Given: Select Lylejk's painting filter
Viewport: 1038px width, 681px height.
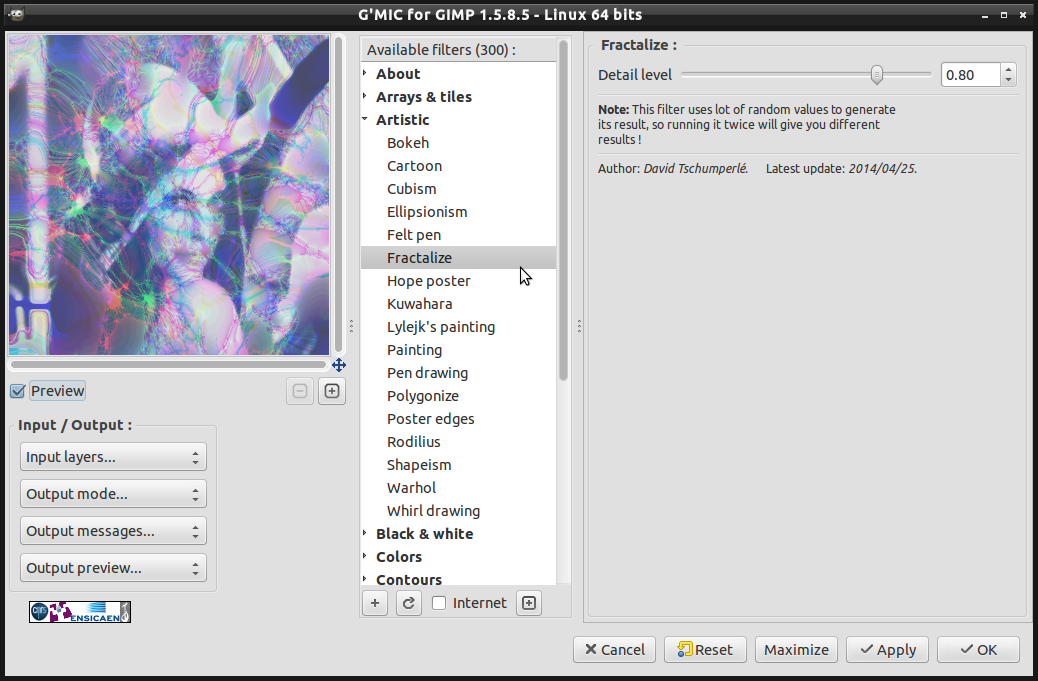Looking at the screenshot, I should click(x=441, y=327).
